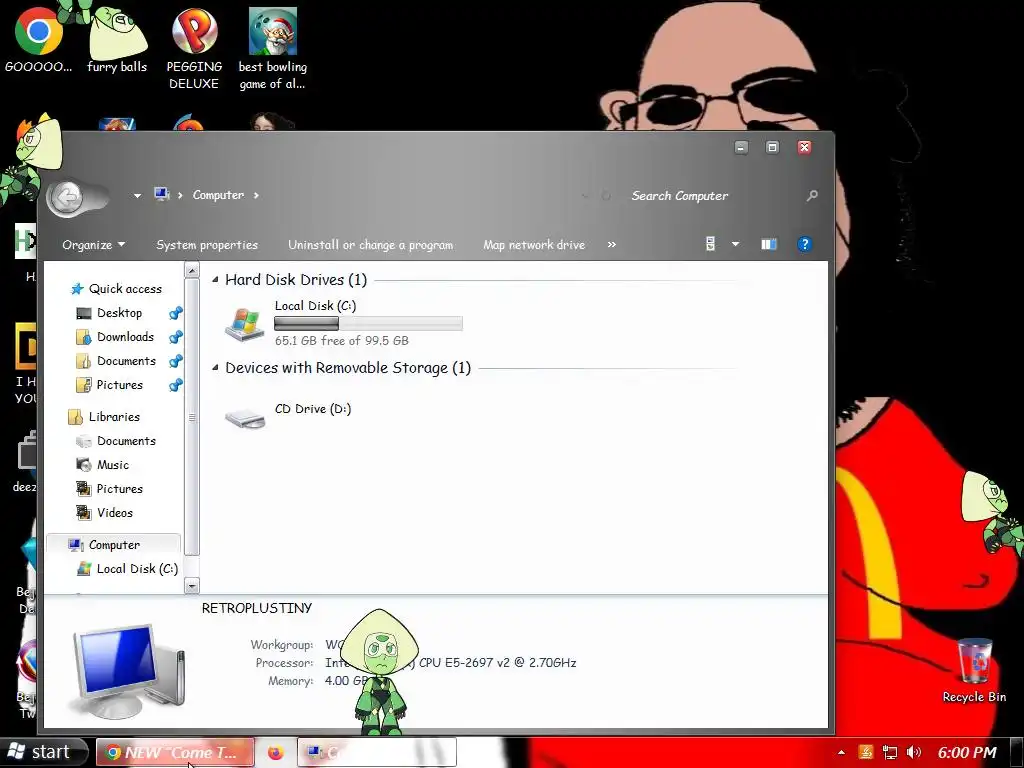
Task: Open network tray icon
Action: point(889,752)
